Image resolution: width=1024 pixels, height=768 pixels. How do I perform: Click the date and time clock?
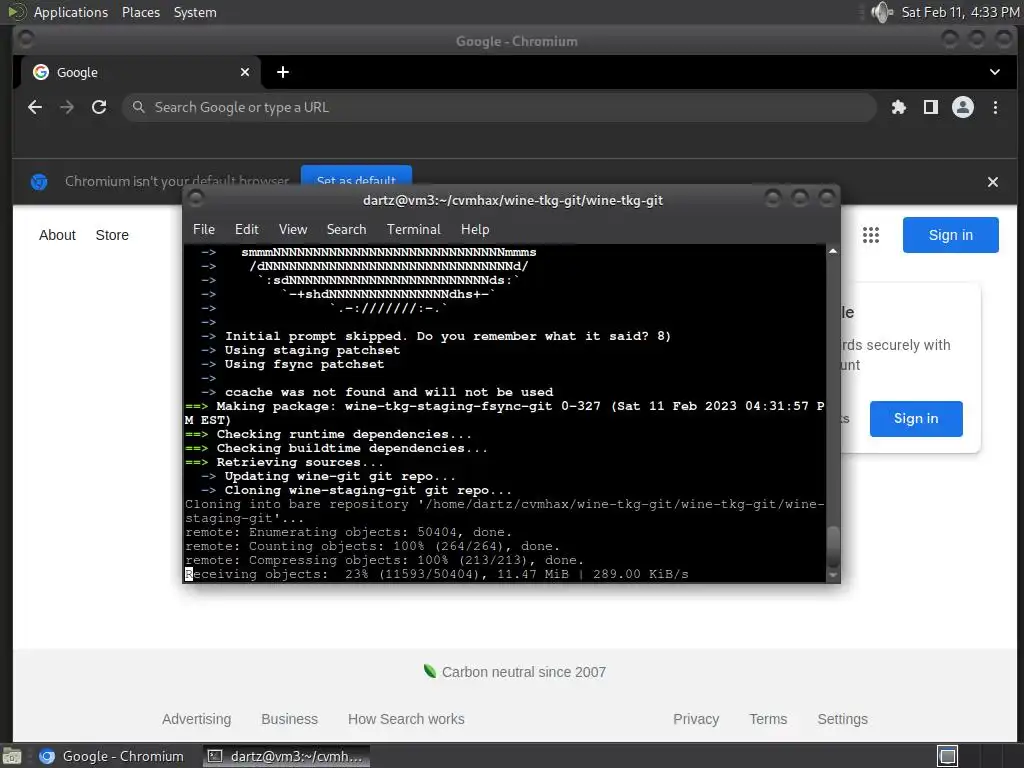pyautogui.click(x=960, y=12)
